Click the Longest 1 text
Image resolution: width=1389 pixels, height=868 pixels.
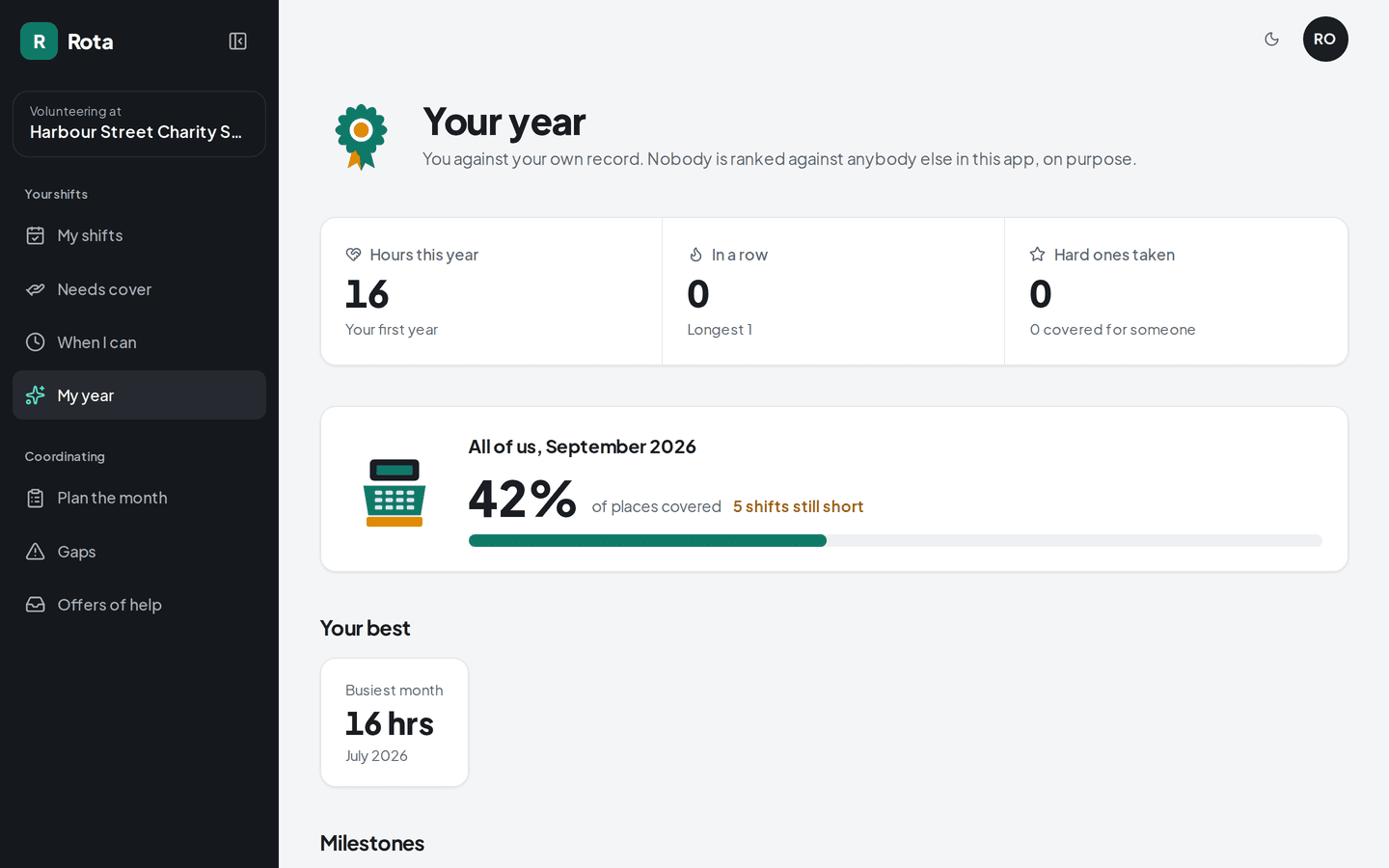(720, 330)
